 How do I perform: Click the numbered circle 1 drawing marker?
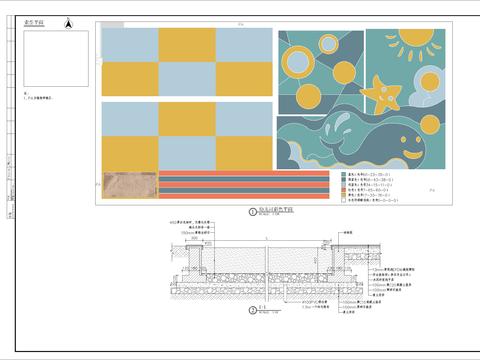[253, 211]
